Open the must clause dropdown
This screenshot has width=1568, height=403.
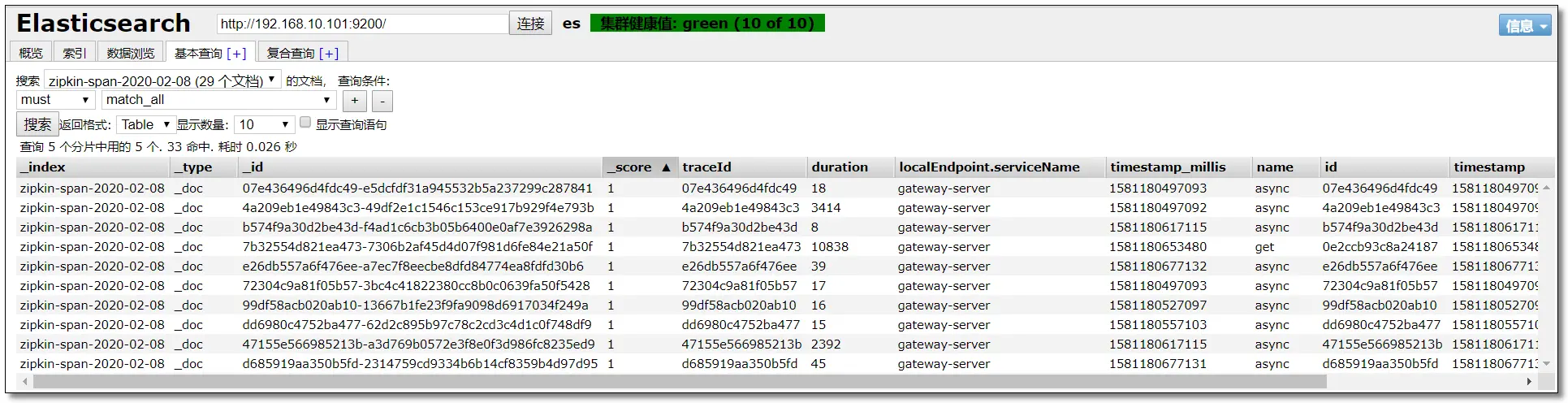(55, 100)
